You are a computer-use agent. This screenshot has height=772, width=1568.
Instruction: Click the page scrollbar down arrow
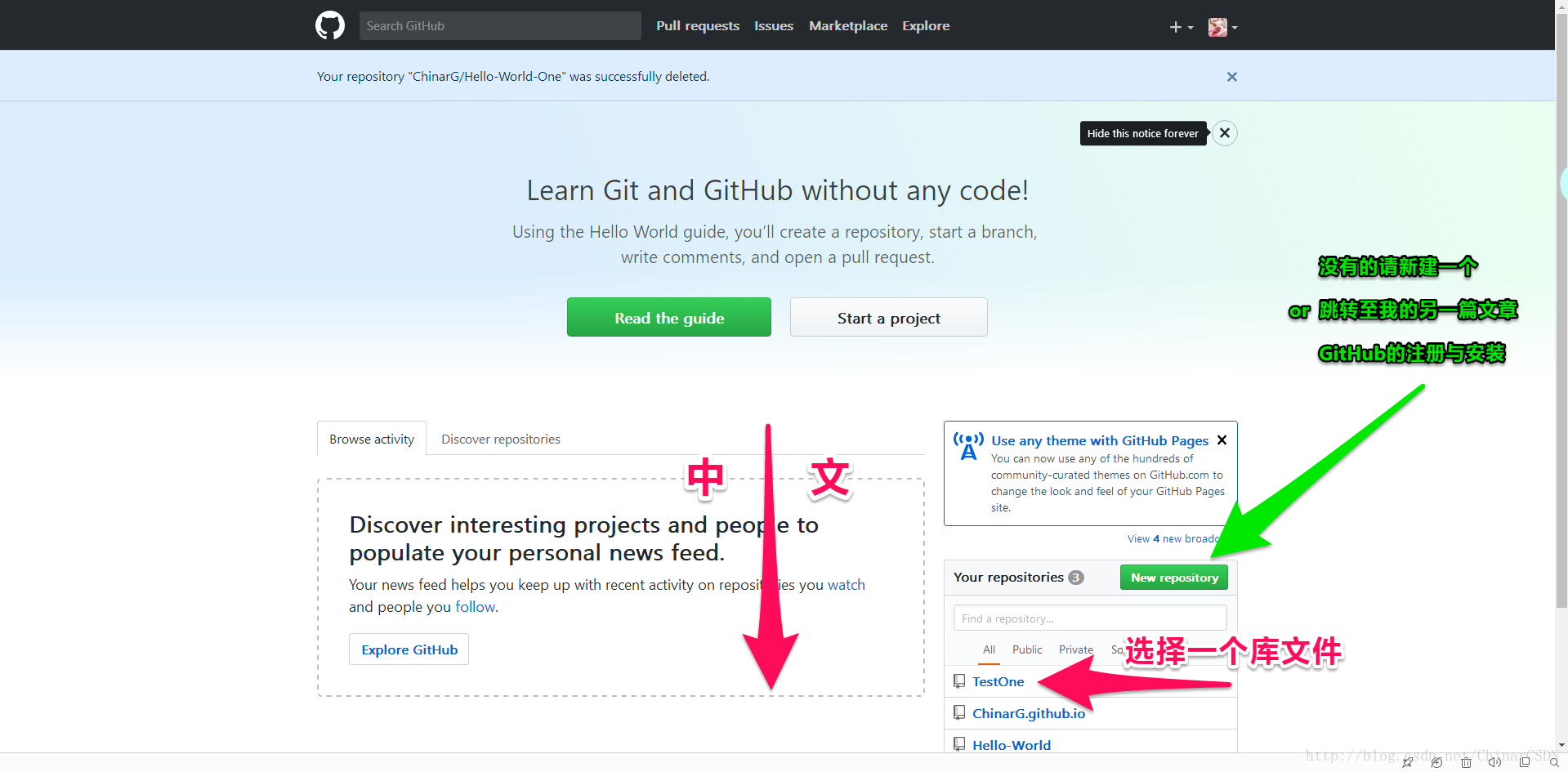click(x=1561, y=745)
